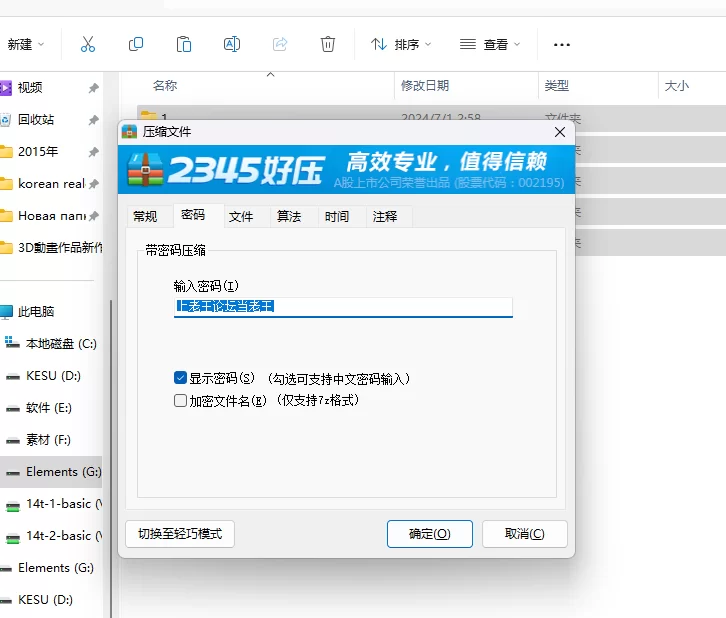726x618 pixels.
Task: Open the korean real pinned folder
Action: pos(51,184)
